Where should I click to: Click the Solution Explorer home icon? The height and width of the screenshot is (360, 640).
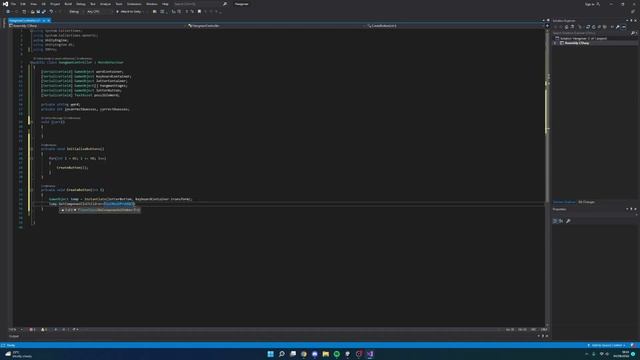coord(567,27)
